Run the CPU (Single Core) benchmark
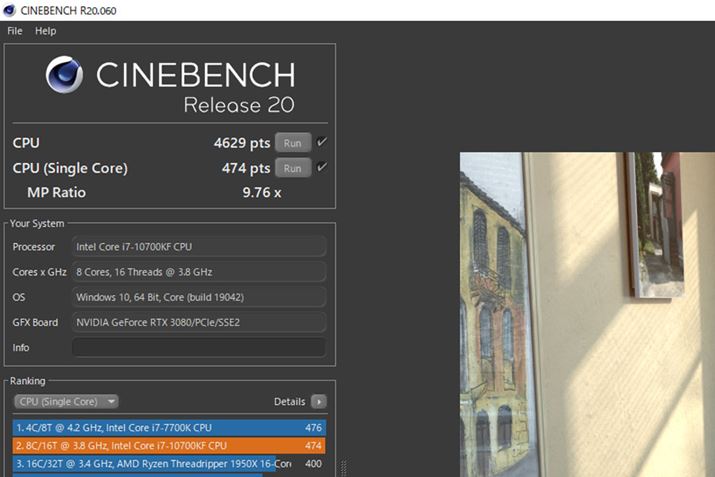715x477 pixels. click(293, 168)
